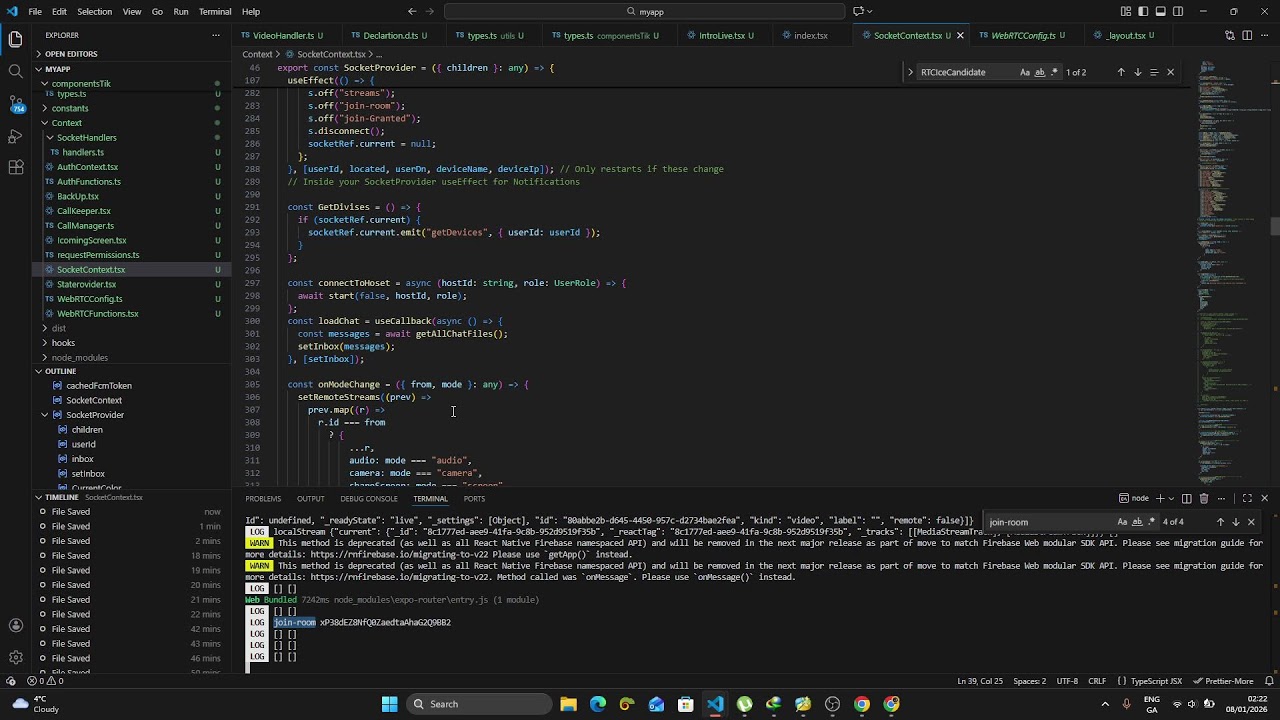
Task: Switch to the DEBUG CONSOLE panel tab
Action: tap(368, 499)
